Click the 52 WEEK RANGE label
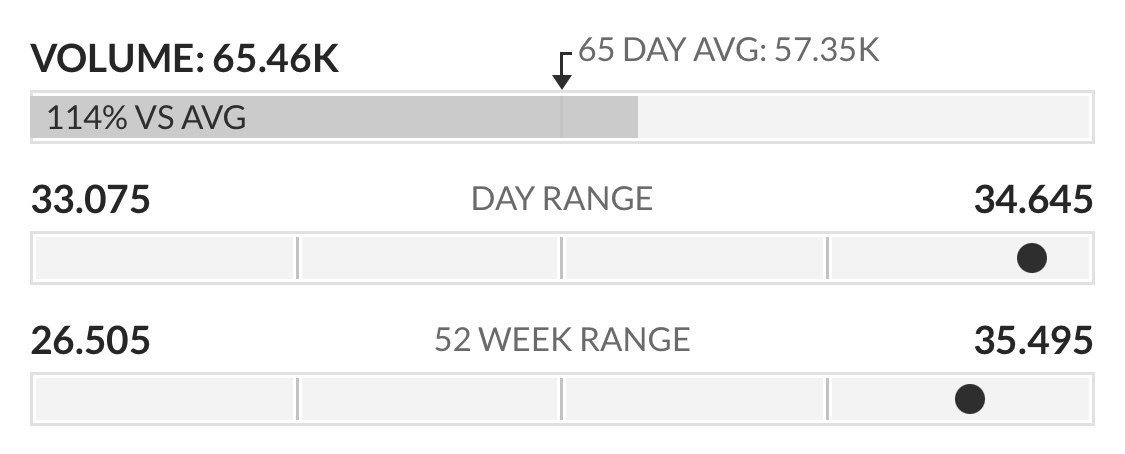Screen dimensions: 1125x454 [562, 339]
